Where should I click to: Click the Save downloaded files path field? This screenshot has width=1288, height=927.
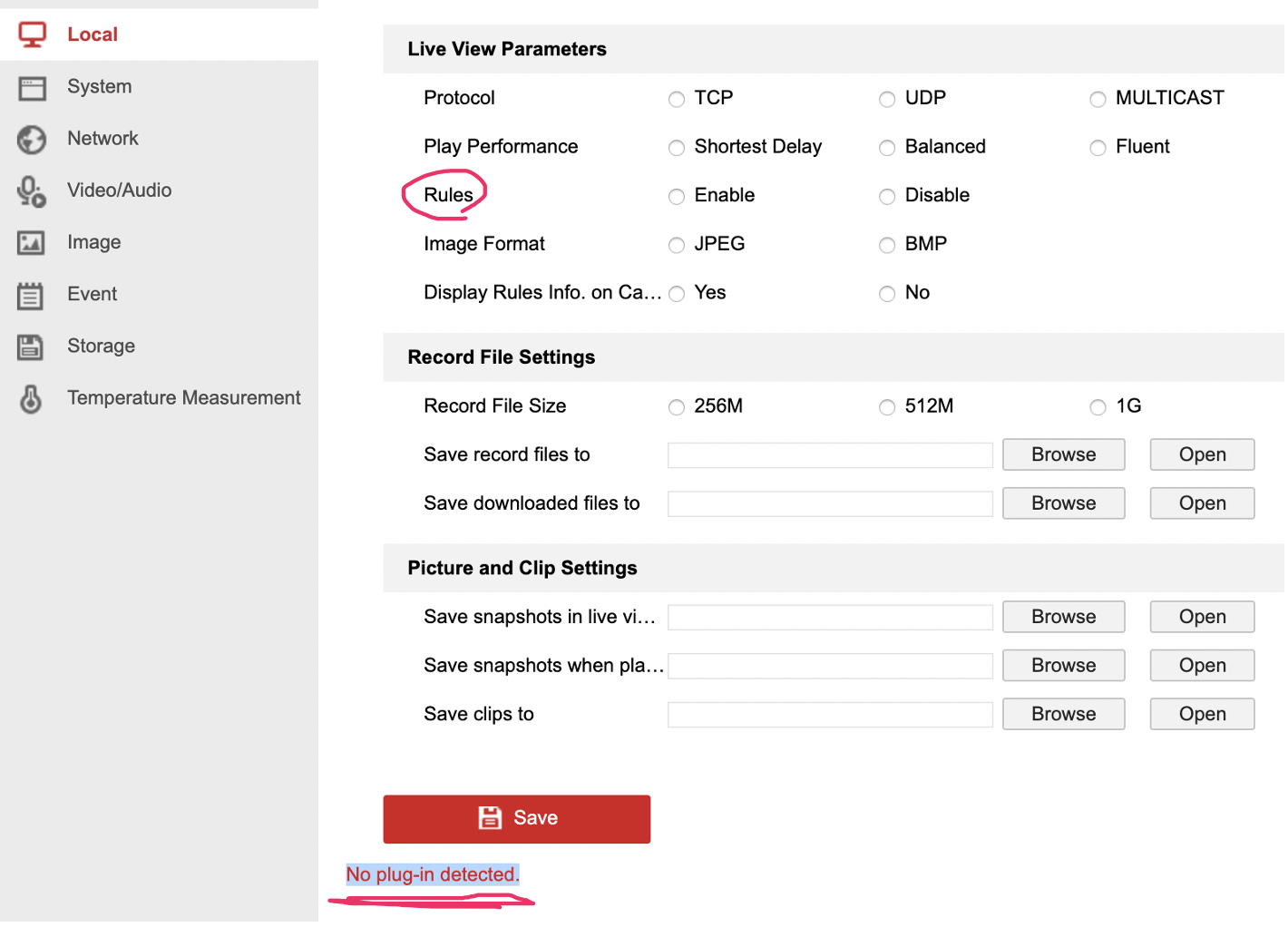coord(830,504)
